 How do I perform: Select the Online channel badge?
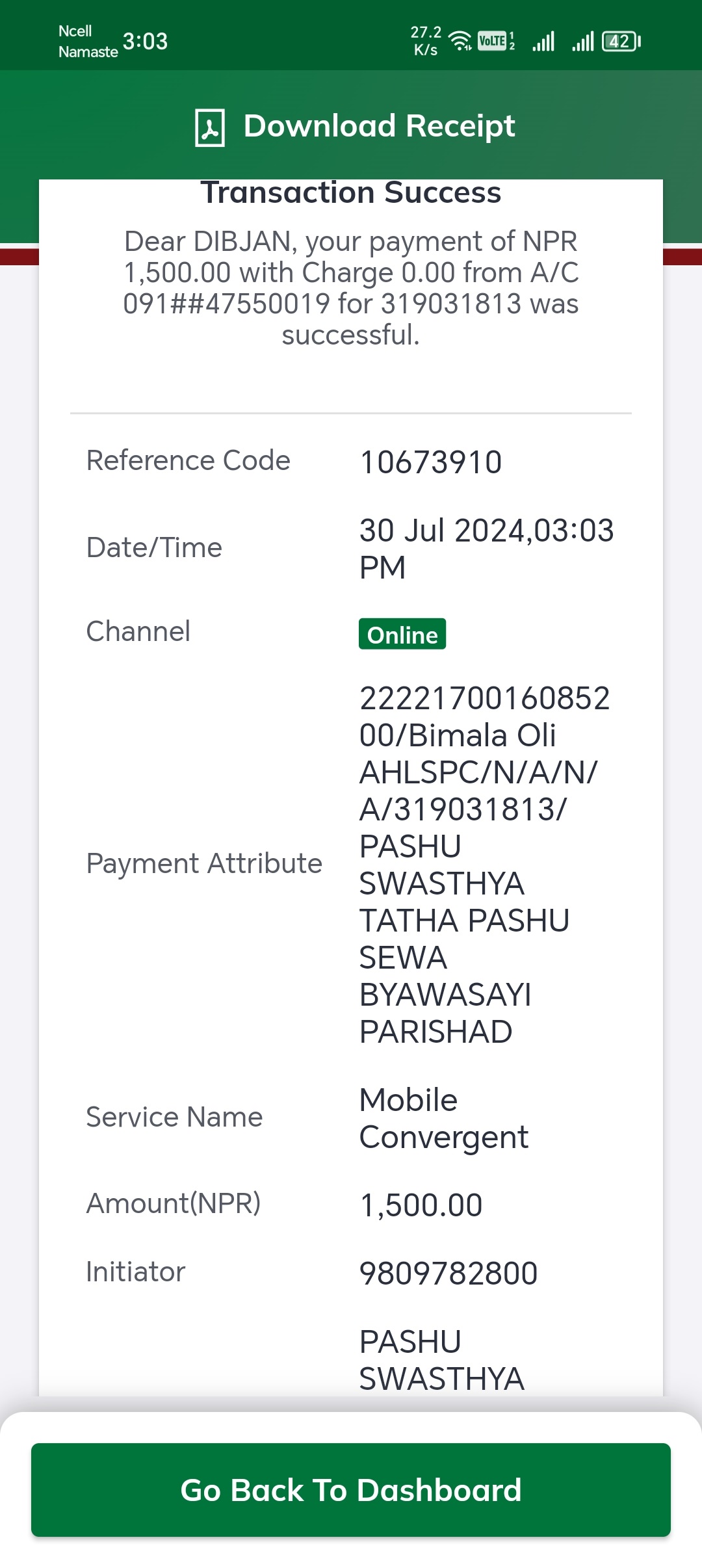point(402,634)
